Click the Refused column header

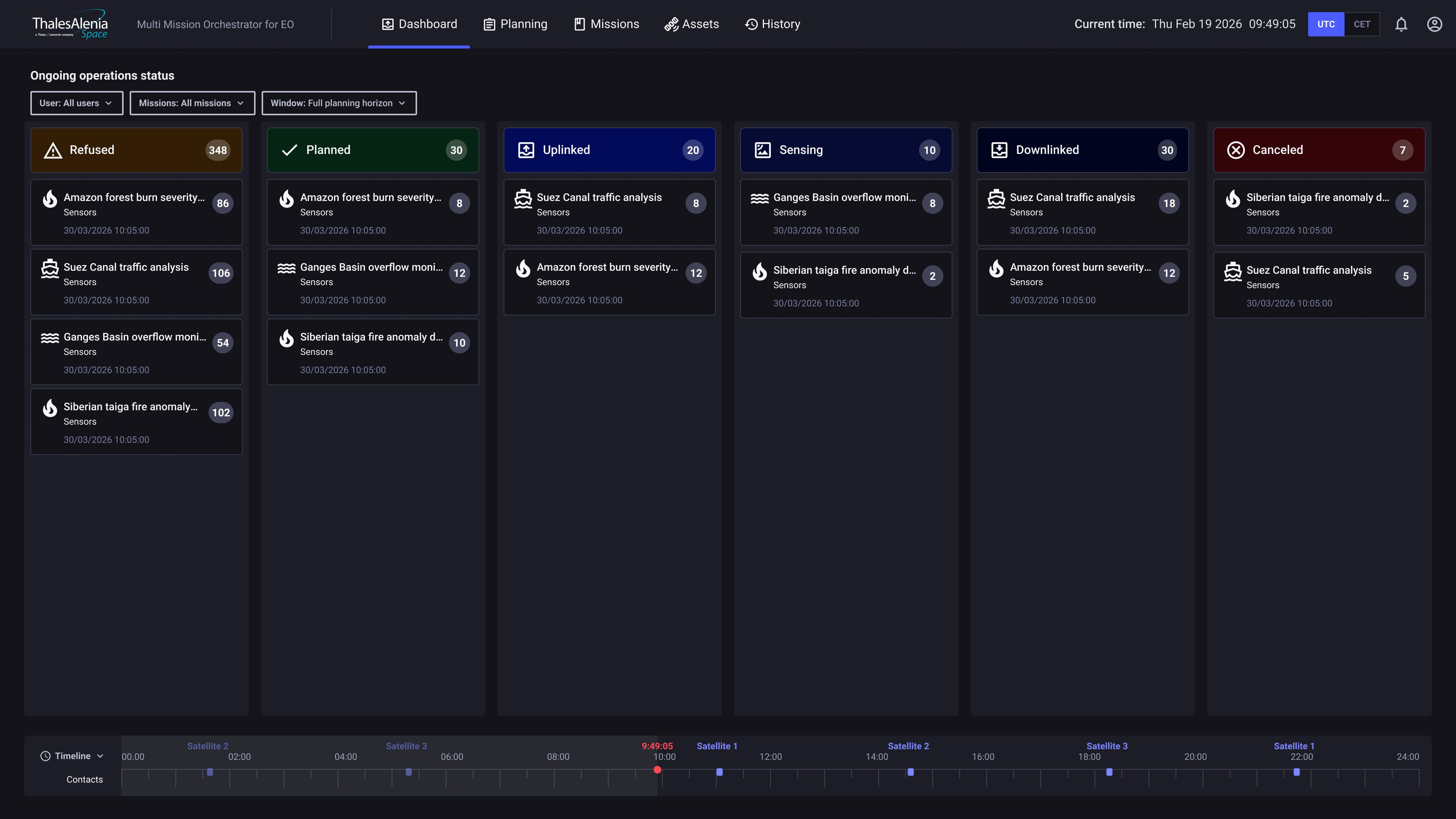click(x=136, y=150)
